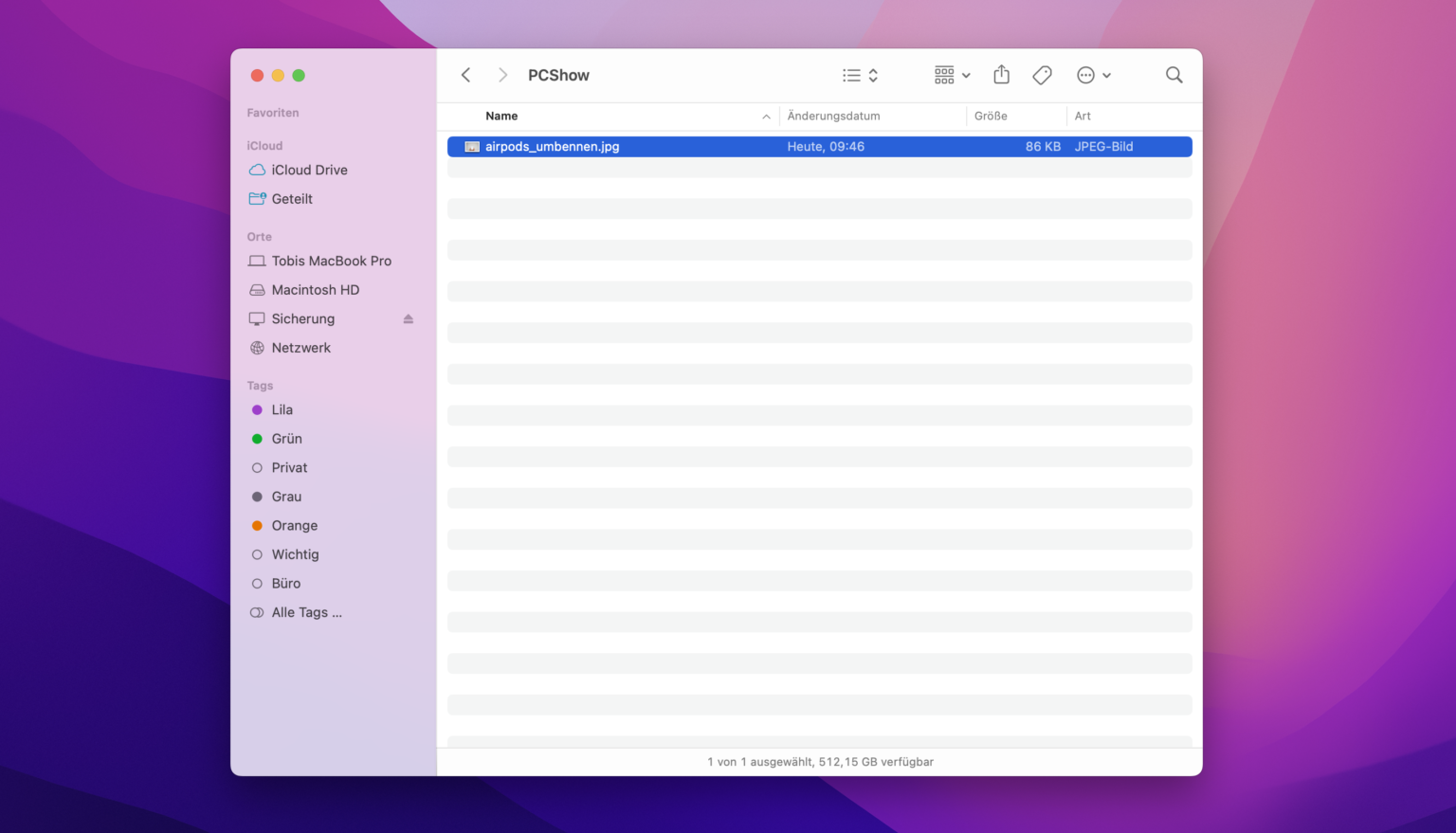The image size is (1456, 833).
Task: Click the forward navigation arrow
Action: point(502,75)
